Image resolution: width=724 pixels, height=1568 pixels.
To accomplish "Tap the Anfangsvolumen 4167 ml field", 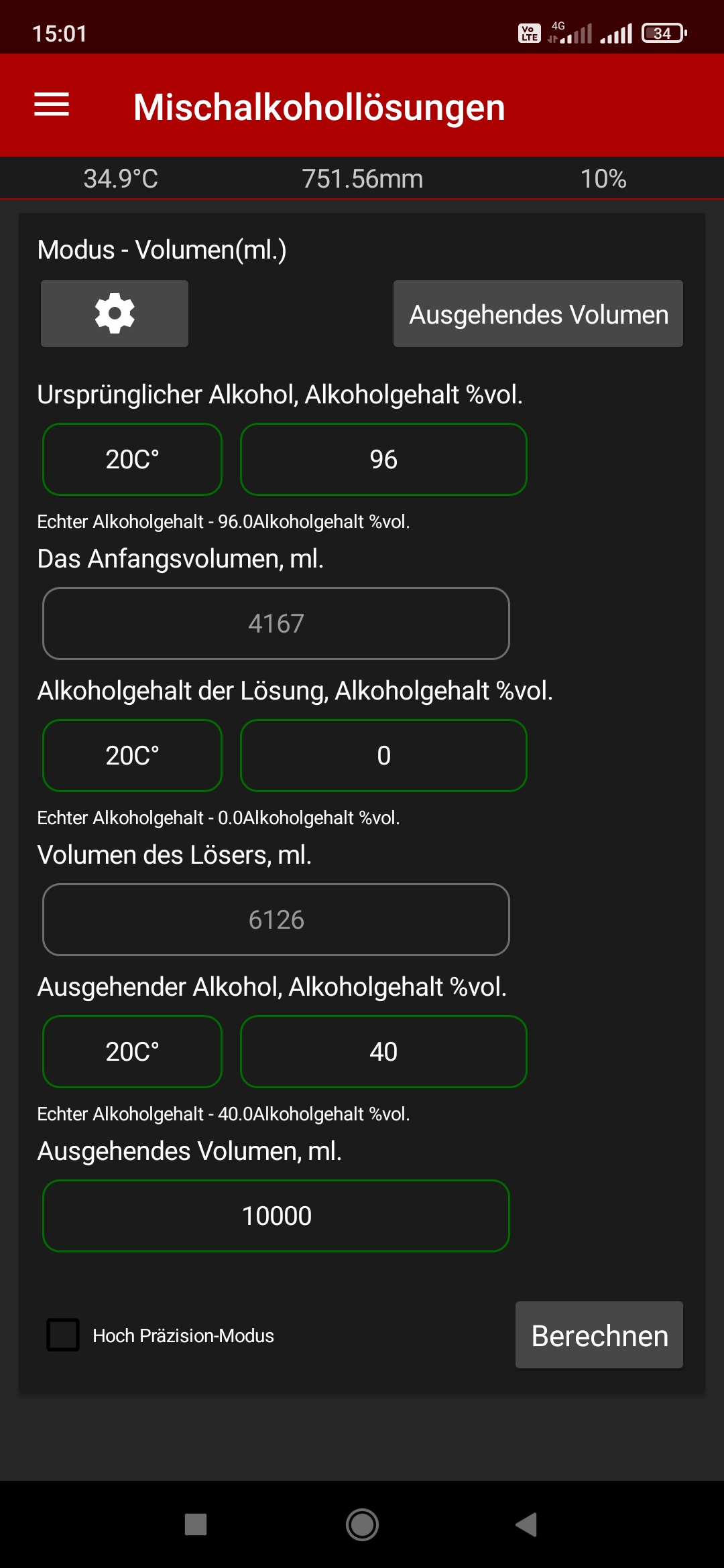I will point(276,624).
